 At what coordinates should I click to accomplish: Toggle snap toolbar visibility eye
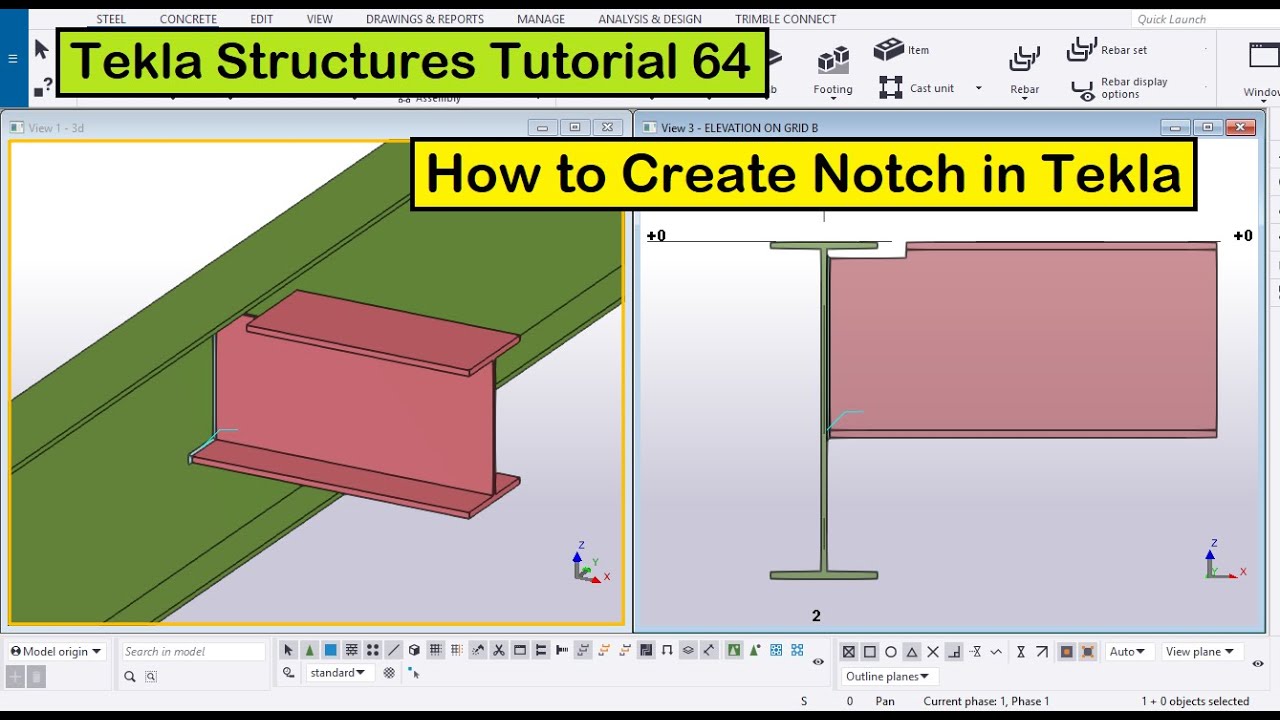[x=1258, y=663]
